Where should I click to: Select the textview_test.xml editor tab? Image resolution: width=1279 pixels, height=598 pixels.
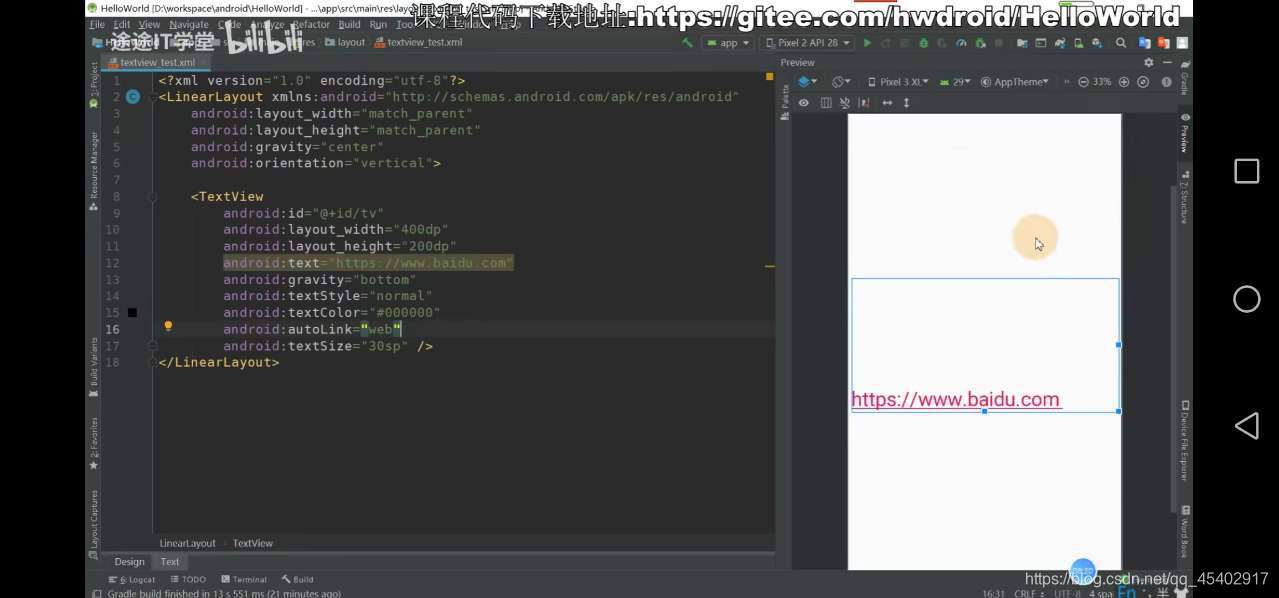coord(158,62)
